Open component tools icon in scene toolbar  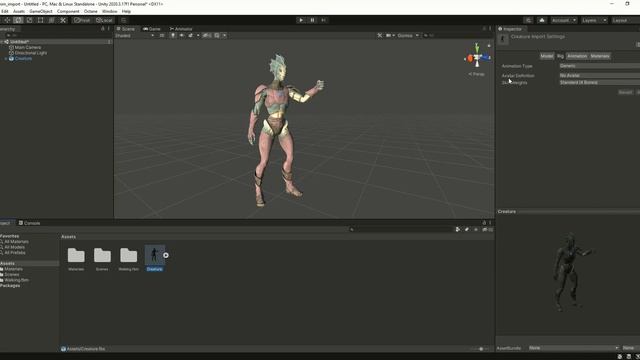pyautogui.click(x=380, y=36)
